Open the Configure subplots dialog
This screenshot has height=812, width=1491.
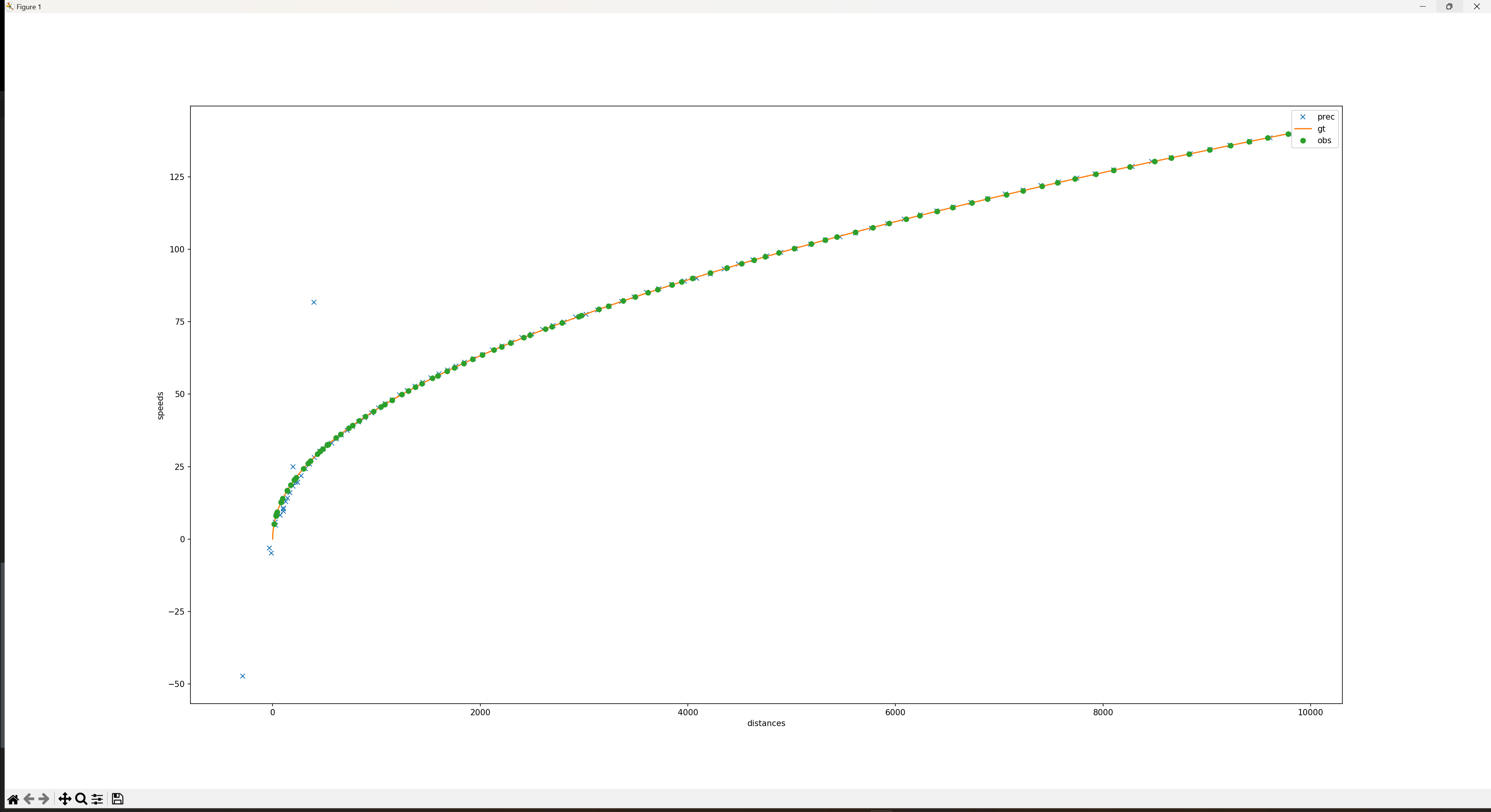97,799
